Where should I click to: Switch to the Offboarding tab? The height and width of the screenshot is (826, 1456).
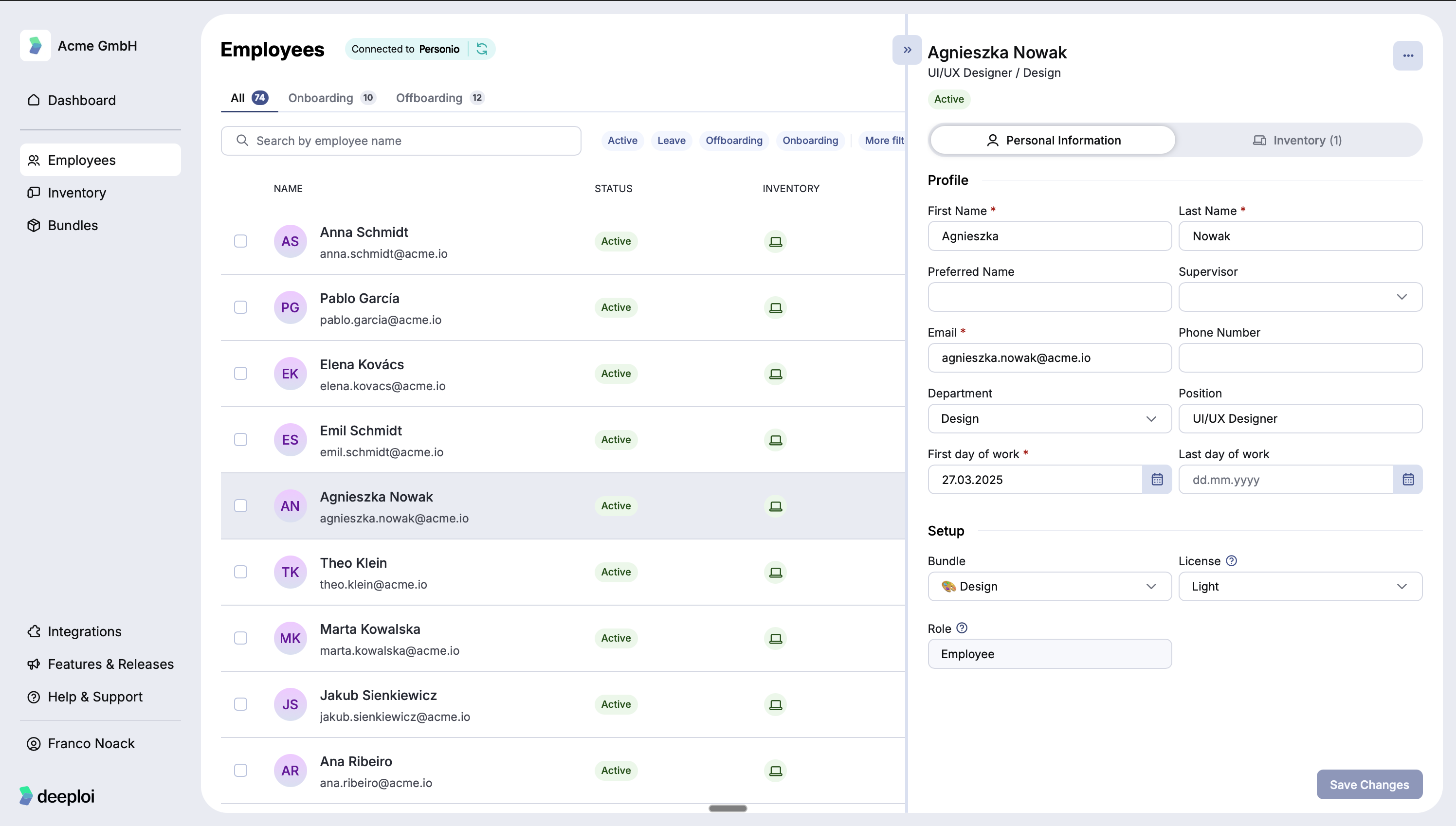(x=430, y=98)
